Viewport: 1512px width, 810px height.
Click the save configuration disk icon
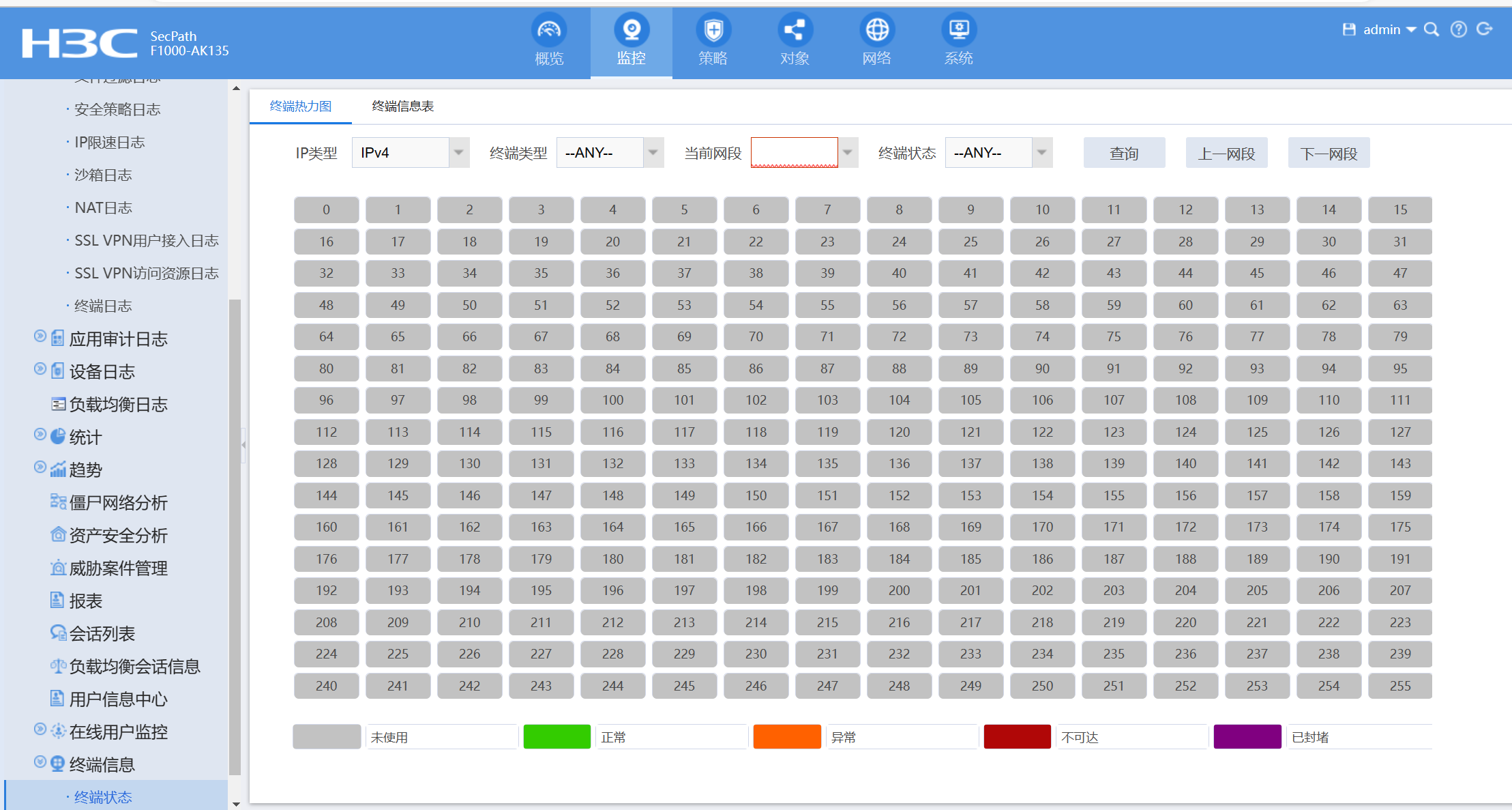(x=1348, y=29)
